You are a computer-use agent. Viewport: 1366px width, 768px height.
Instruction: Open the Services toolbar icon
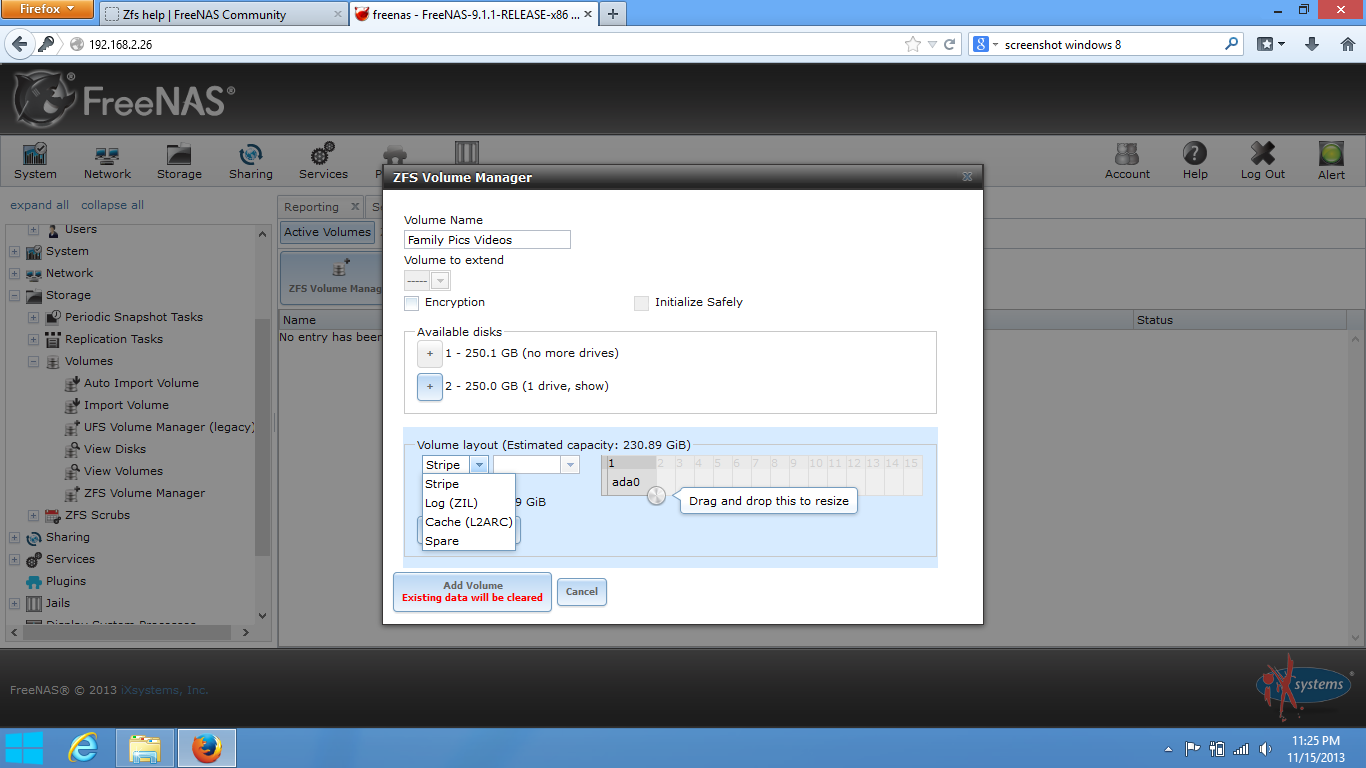tap(323, 161)
